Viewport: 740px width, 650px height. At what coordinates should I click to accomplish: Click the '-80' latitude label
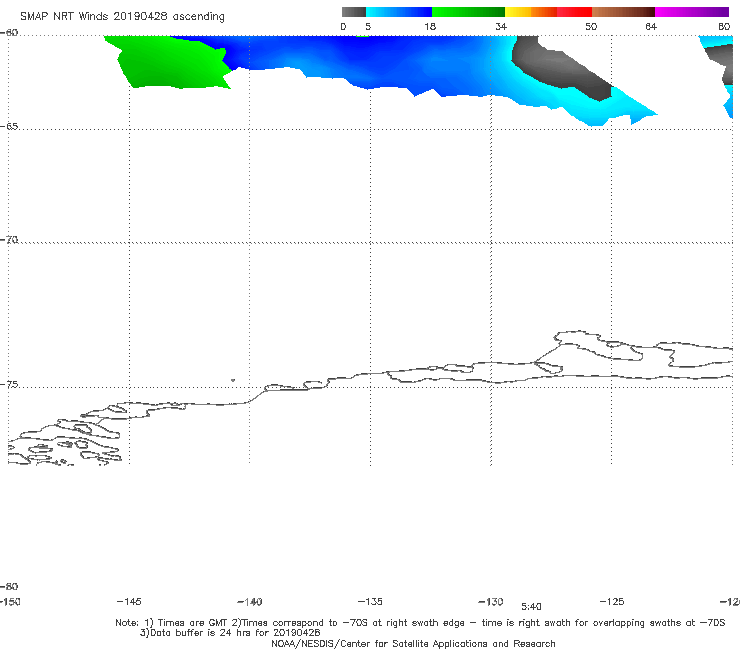click(9, 586)
